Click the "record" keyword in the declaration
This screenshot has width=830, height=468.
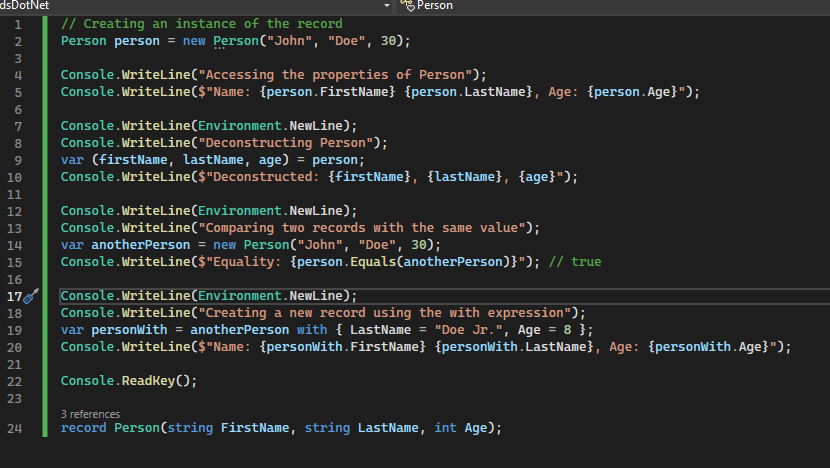tap(83, 428)
